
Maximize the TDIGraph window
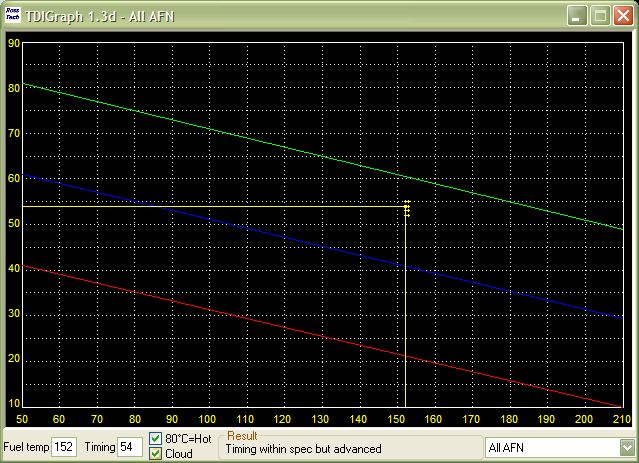tap(600, 16)
